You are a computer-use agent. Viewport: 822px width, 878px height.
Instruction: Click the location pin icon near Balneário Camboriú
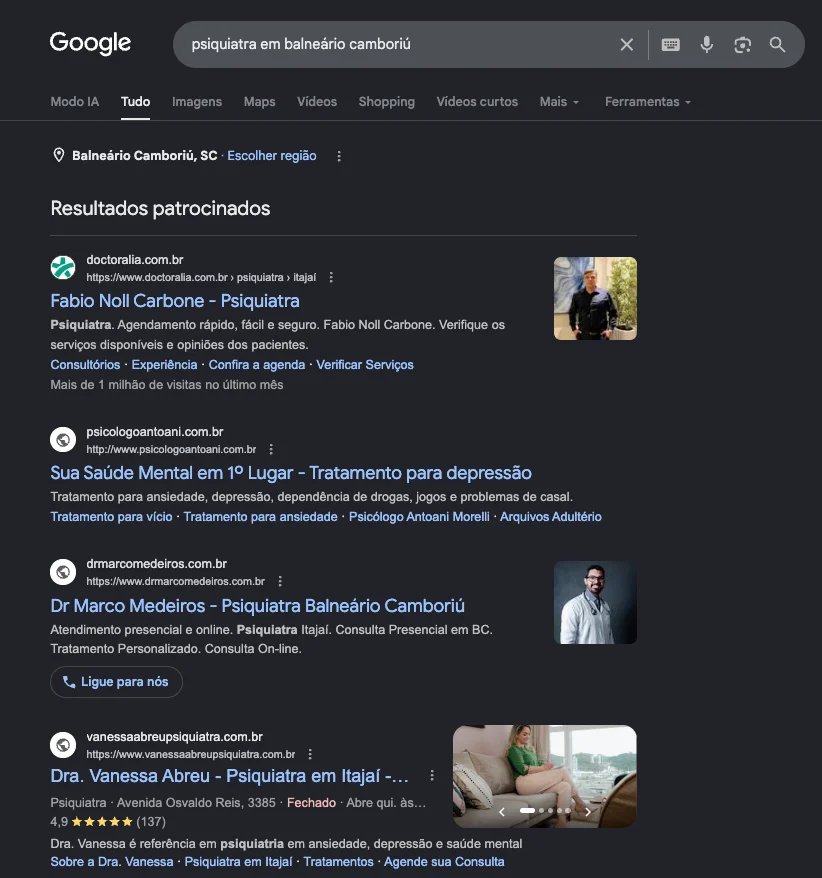58,155
